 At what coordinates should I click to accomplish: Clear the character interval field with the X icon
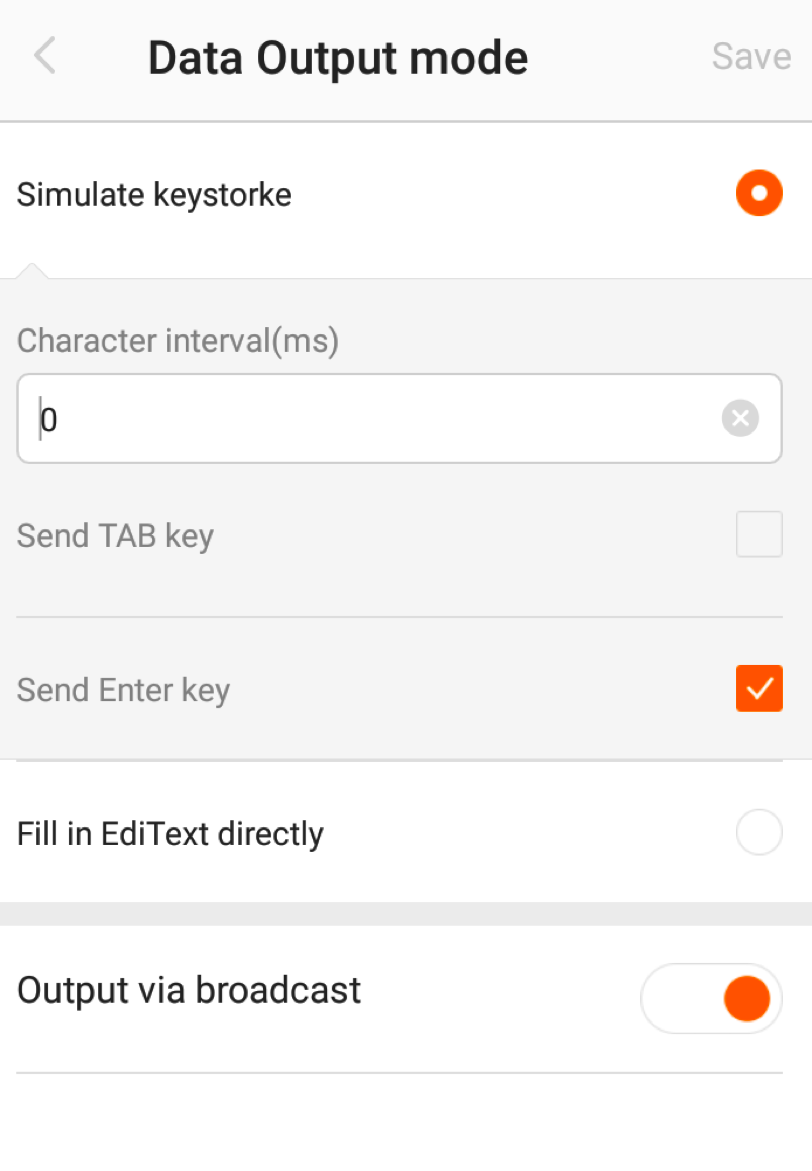pyautogui.click(x=740, y=418)
